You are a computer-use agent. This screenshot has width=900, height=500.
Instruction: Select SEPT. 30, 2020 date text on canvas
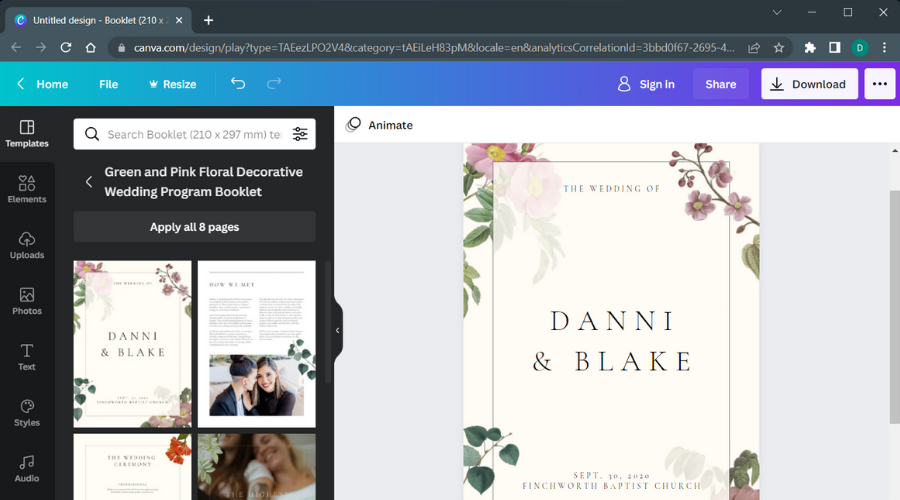(x=612, y=475)
